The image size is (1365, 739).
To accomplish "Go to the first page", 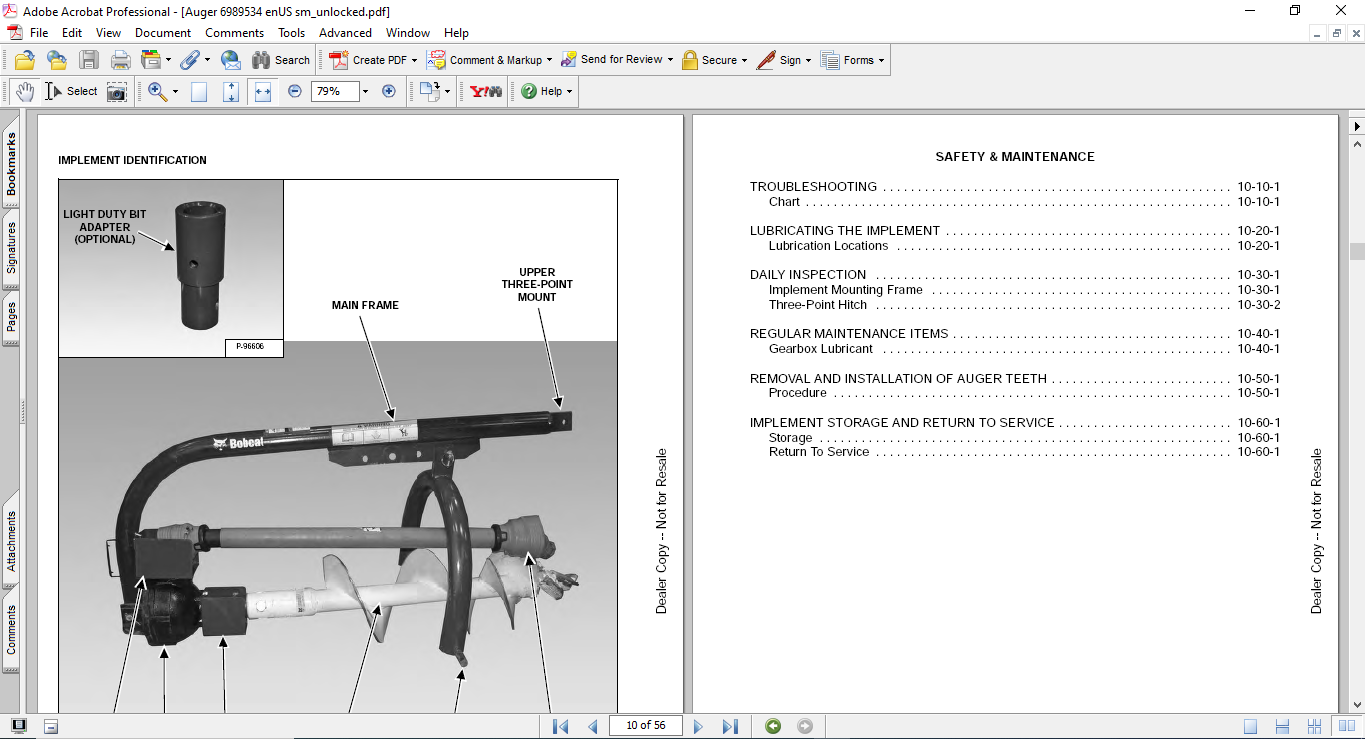I will click(x=560, y=726).
